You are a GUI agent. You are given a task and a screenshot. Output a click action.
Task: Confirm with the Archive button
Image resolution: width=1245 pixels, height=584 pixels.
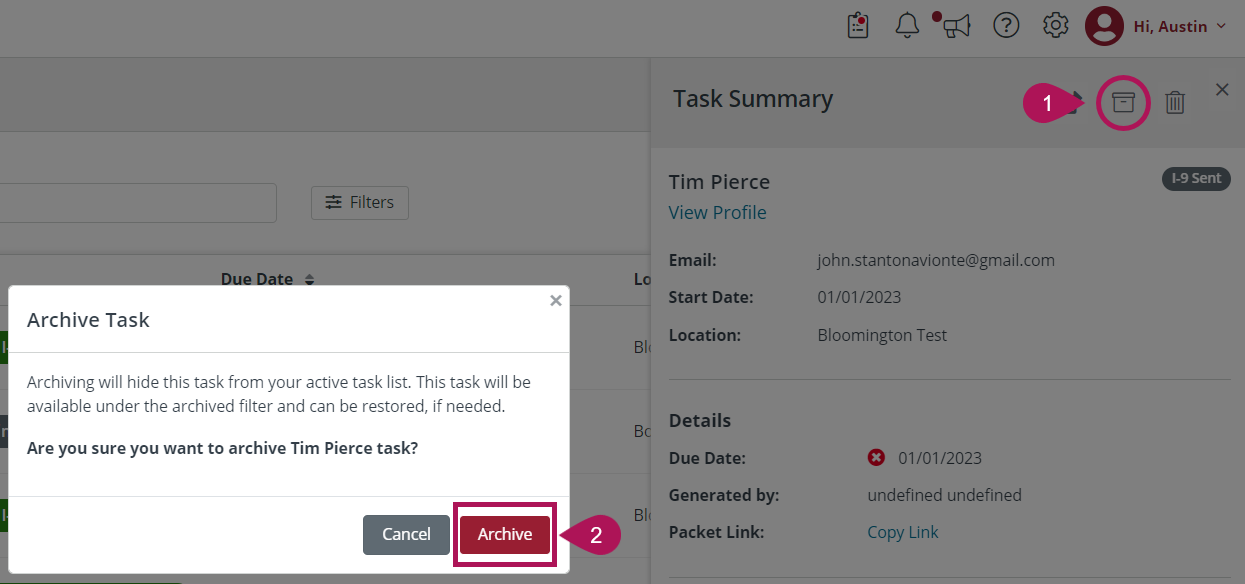coord(505,534)
